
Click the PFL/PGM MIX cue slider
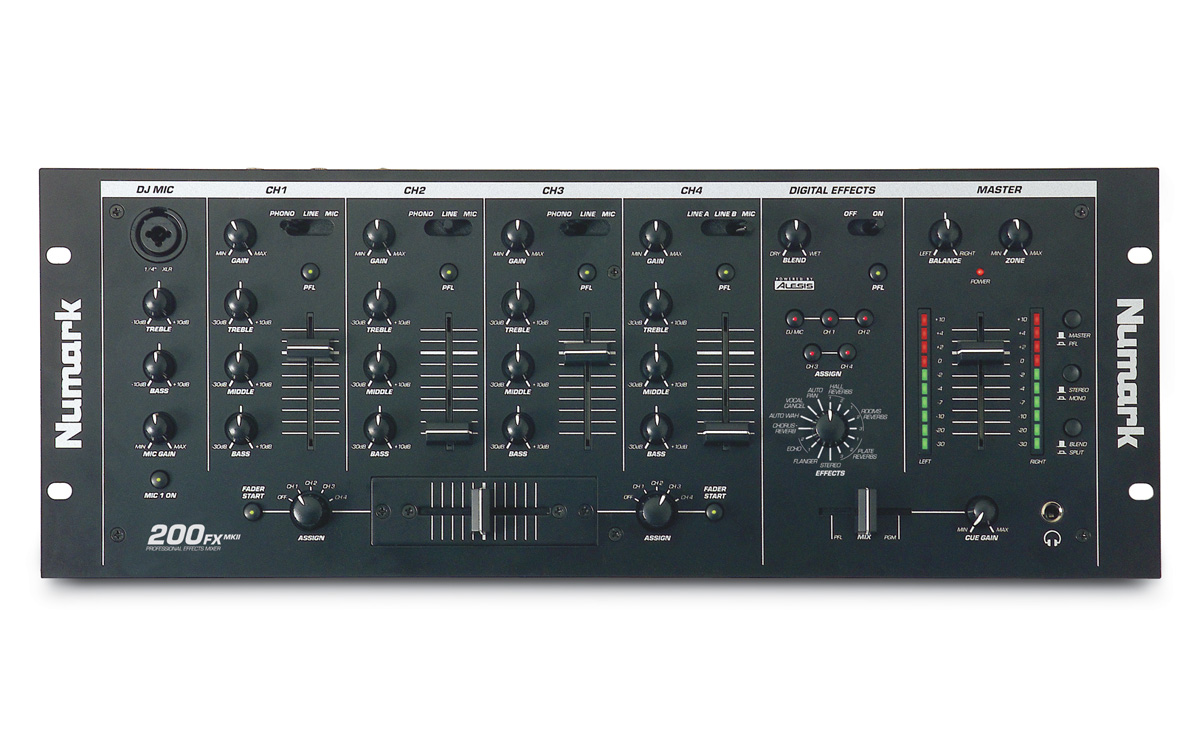point(866,511)
